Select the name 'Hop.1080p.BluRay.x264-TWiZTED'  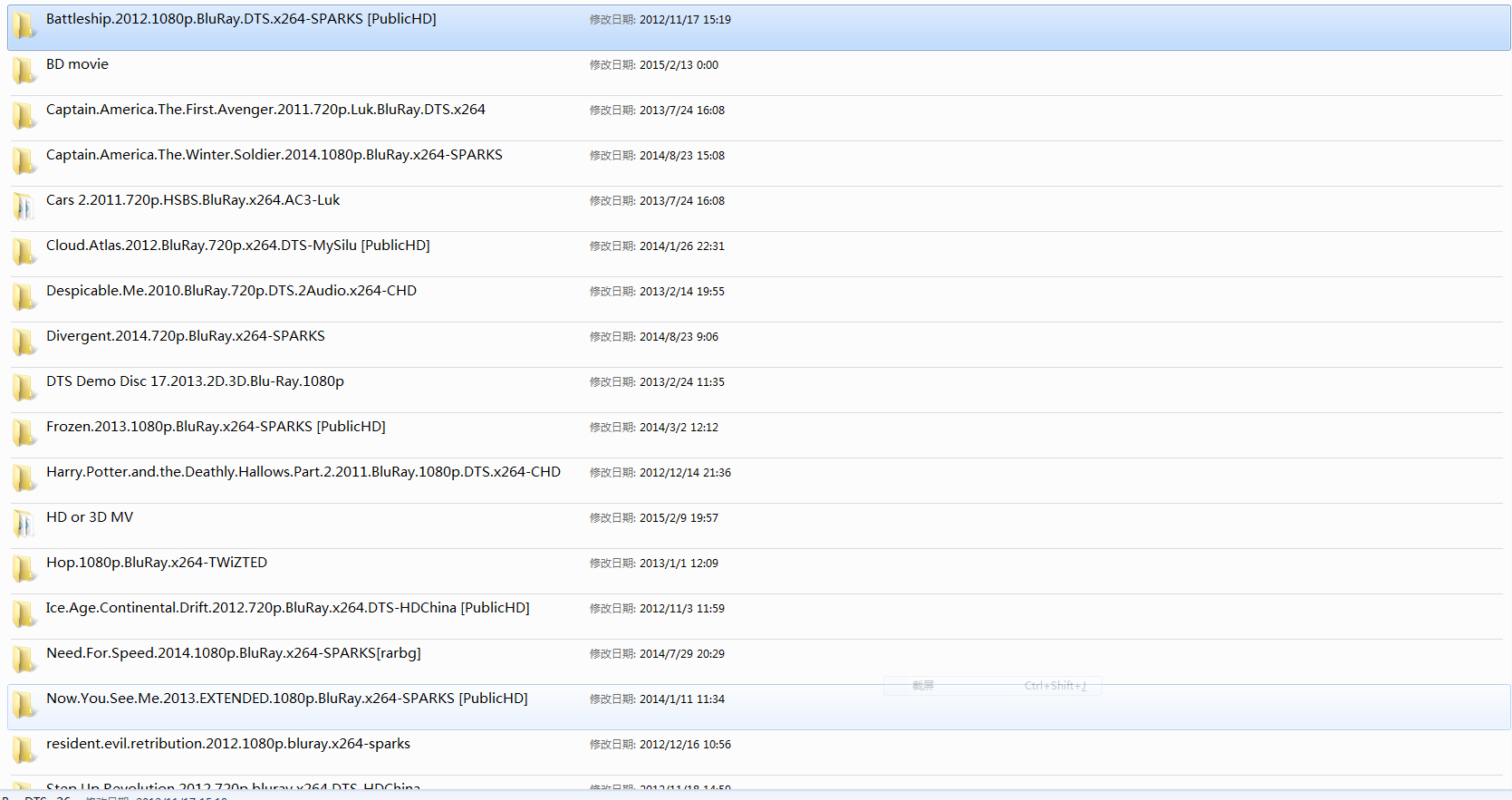point(157,563)
